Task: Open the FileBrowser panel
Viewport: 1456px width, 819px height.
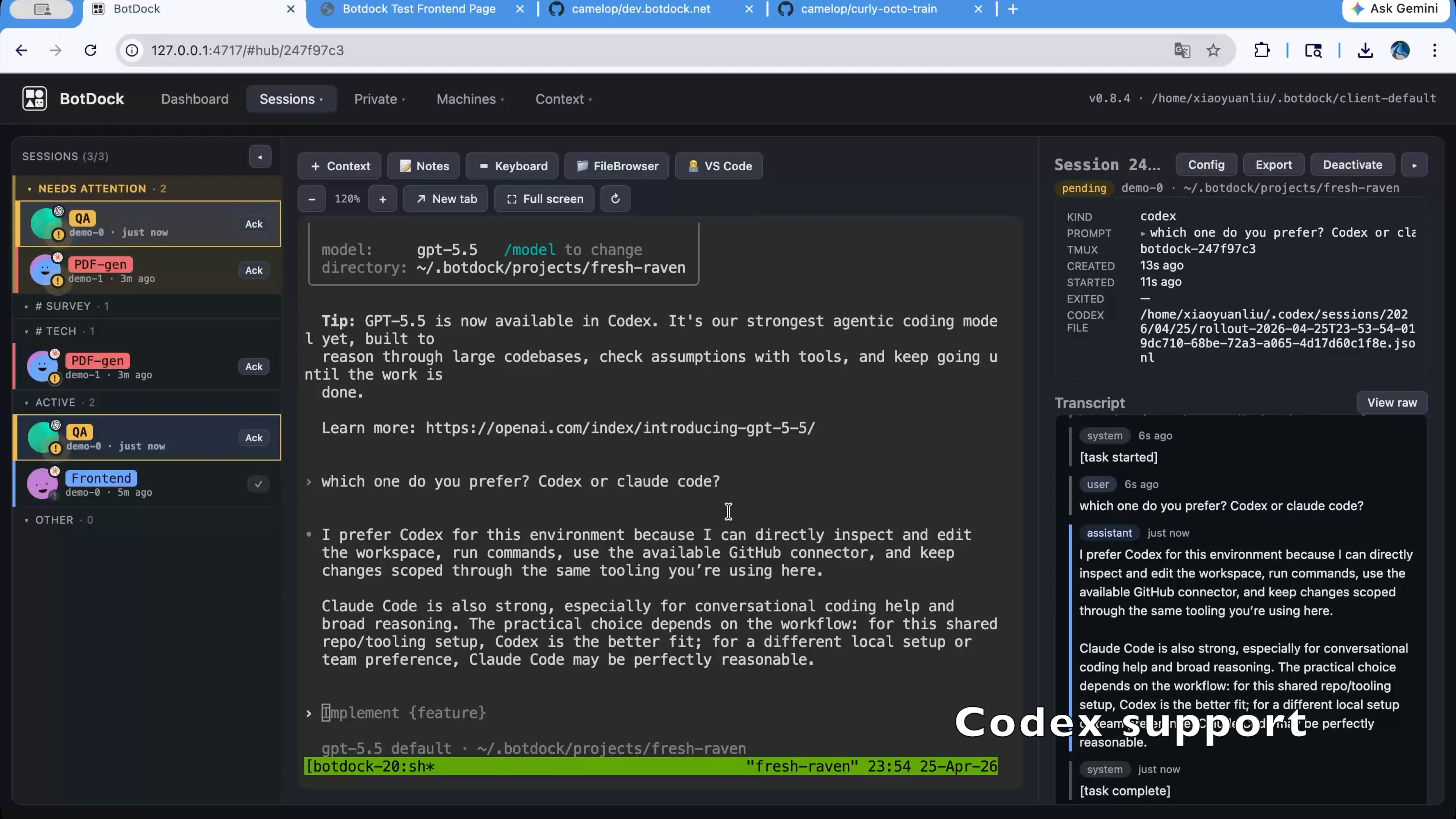Action: click(616, 166)
